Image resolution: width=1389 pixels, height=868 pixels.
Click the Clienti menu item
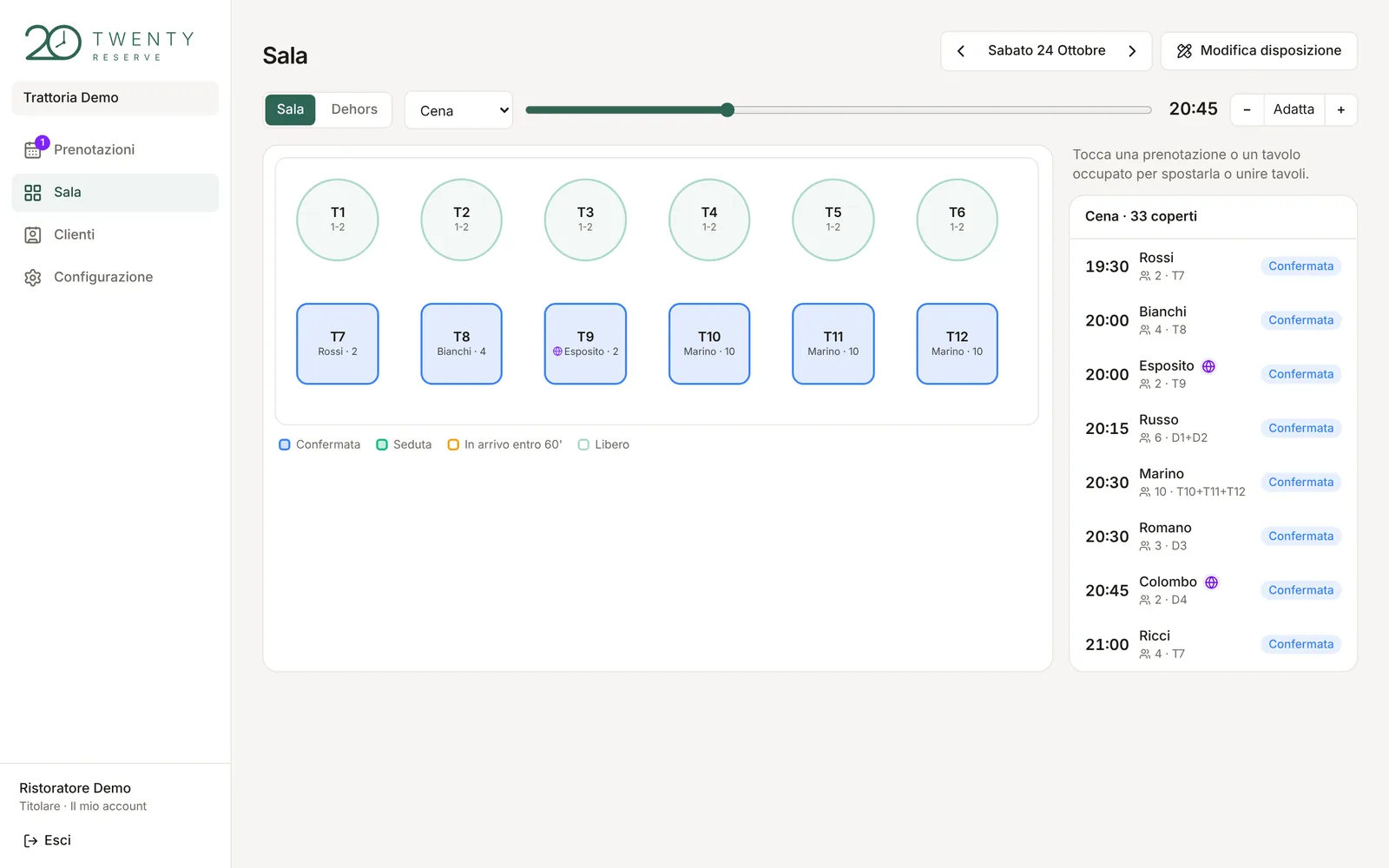pos(115,235)
